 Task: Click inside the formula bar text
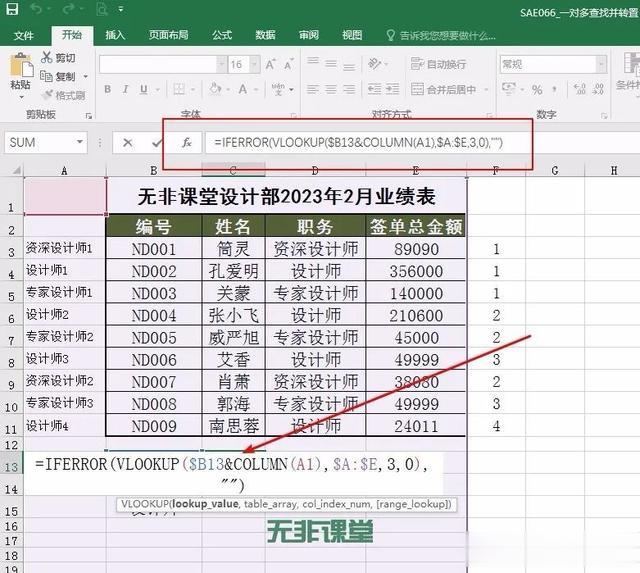pos(358,142)
